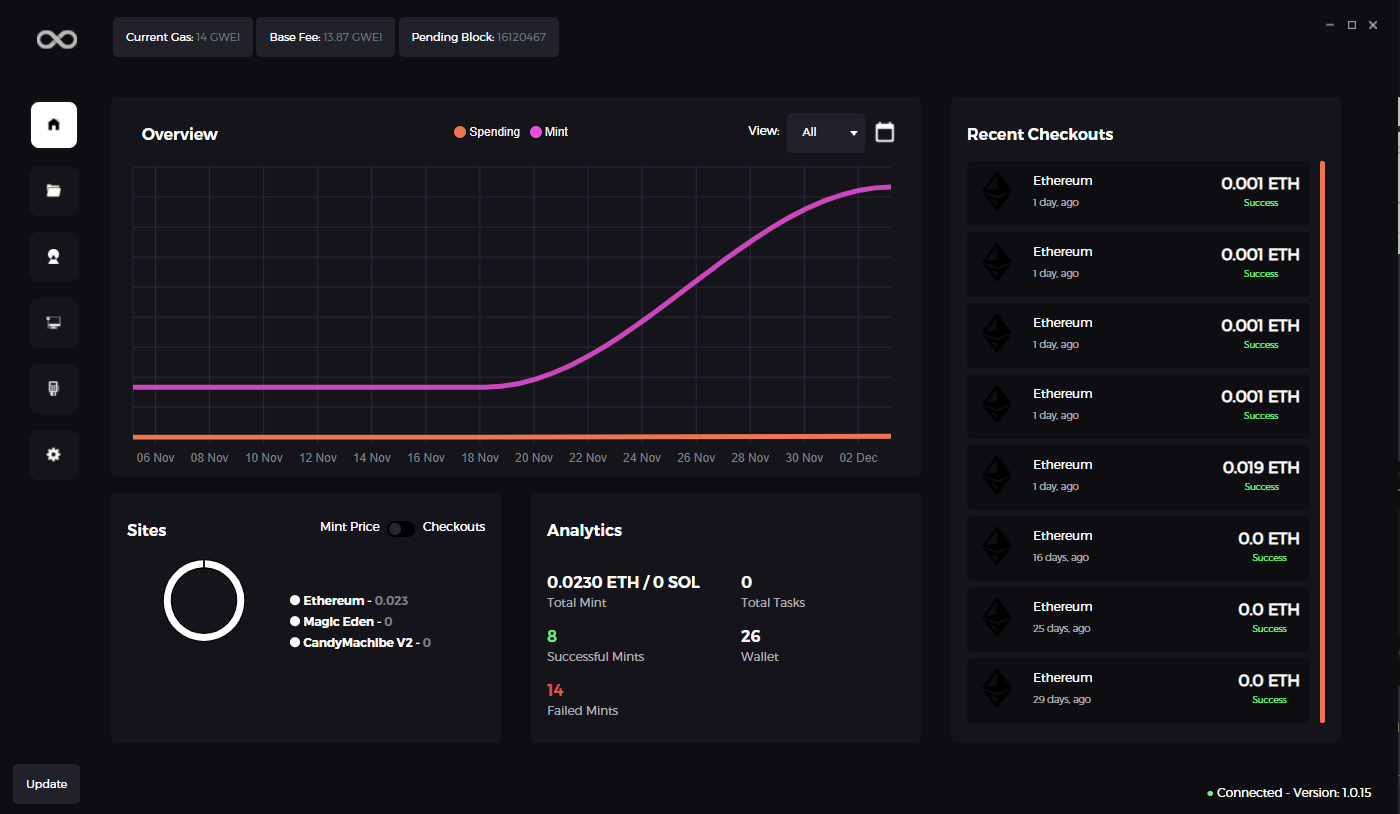
Task: Open the calendar date picker icon
Action: [x=885, y=132]
